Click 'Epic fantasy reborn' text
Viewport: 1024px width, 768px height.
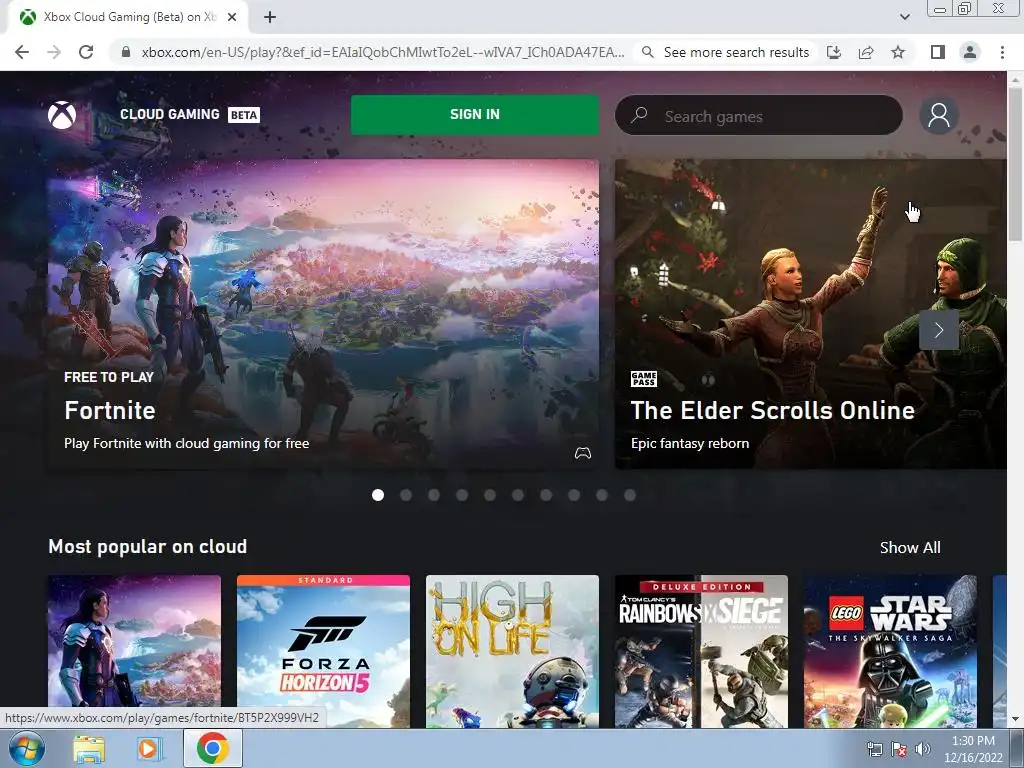click(690, 443)
